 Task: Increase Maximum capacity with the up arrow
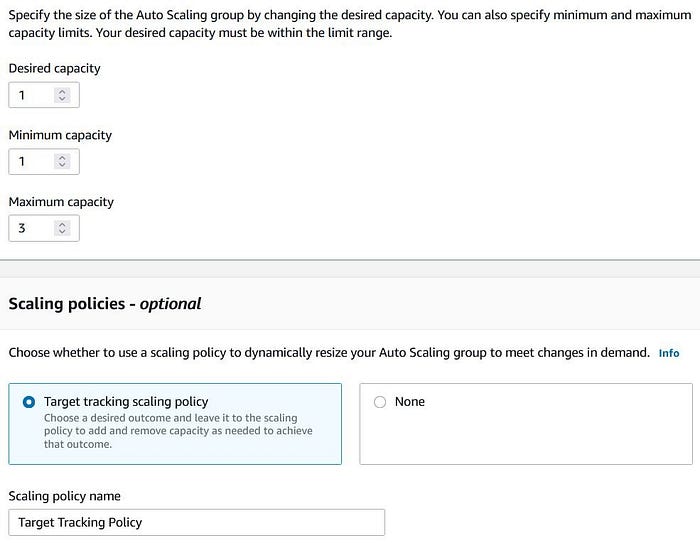pos(62,225)
